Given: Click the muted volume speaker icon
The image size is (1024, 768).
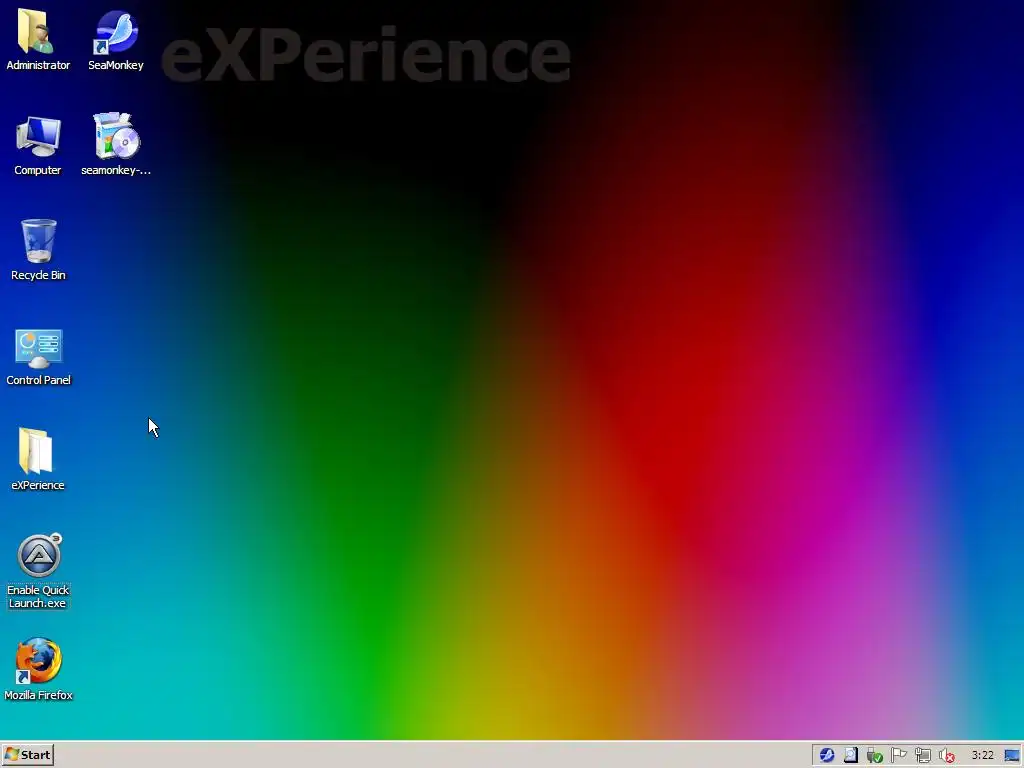Looking at the screenshot, I should point(947,756).
